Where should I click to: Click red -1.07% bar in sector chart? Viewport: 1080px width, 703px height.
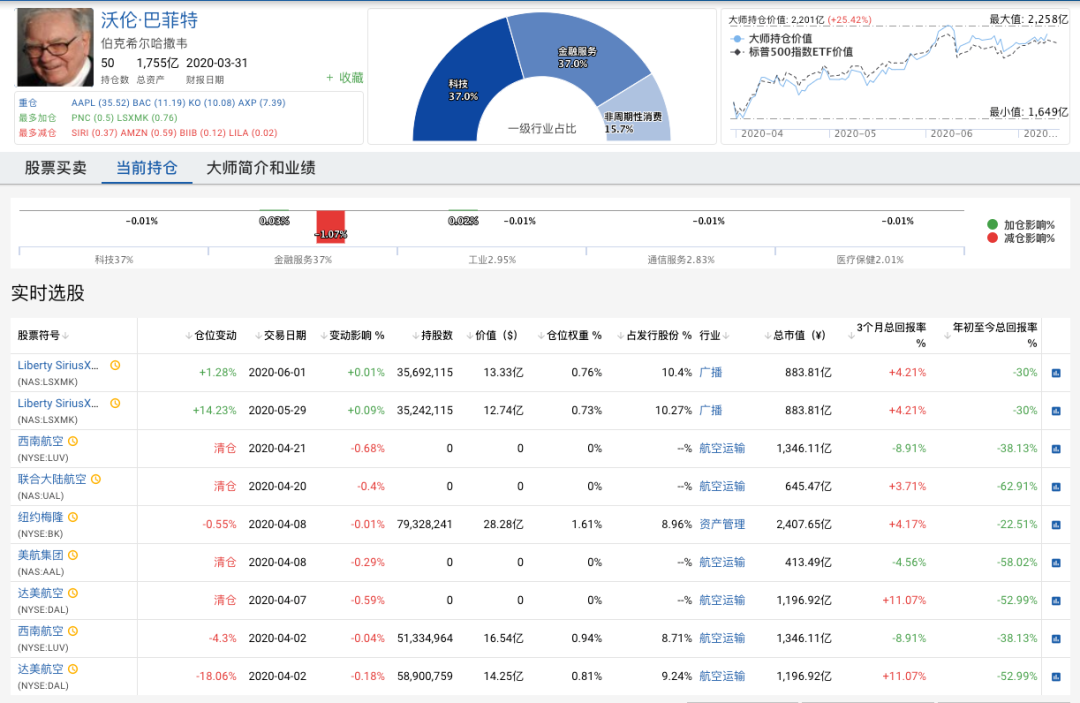(331, 227)
